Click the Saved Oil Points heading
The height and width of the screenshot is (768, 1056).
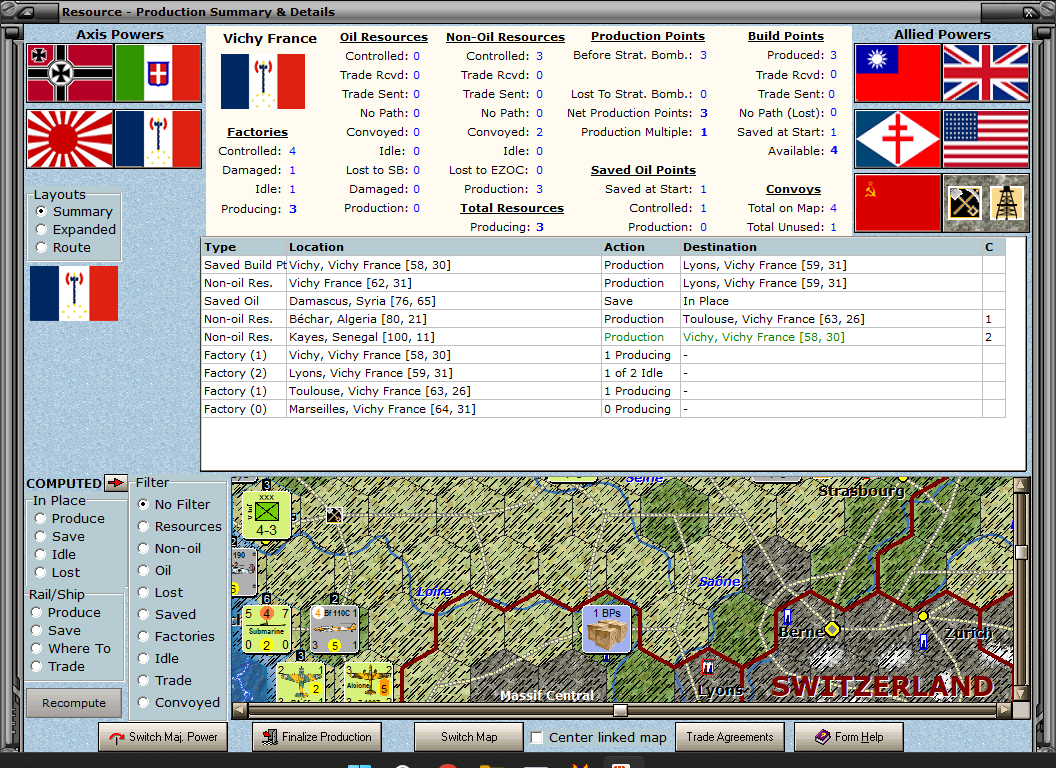coord(643,170)
